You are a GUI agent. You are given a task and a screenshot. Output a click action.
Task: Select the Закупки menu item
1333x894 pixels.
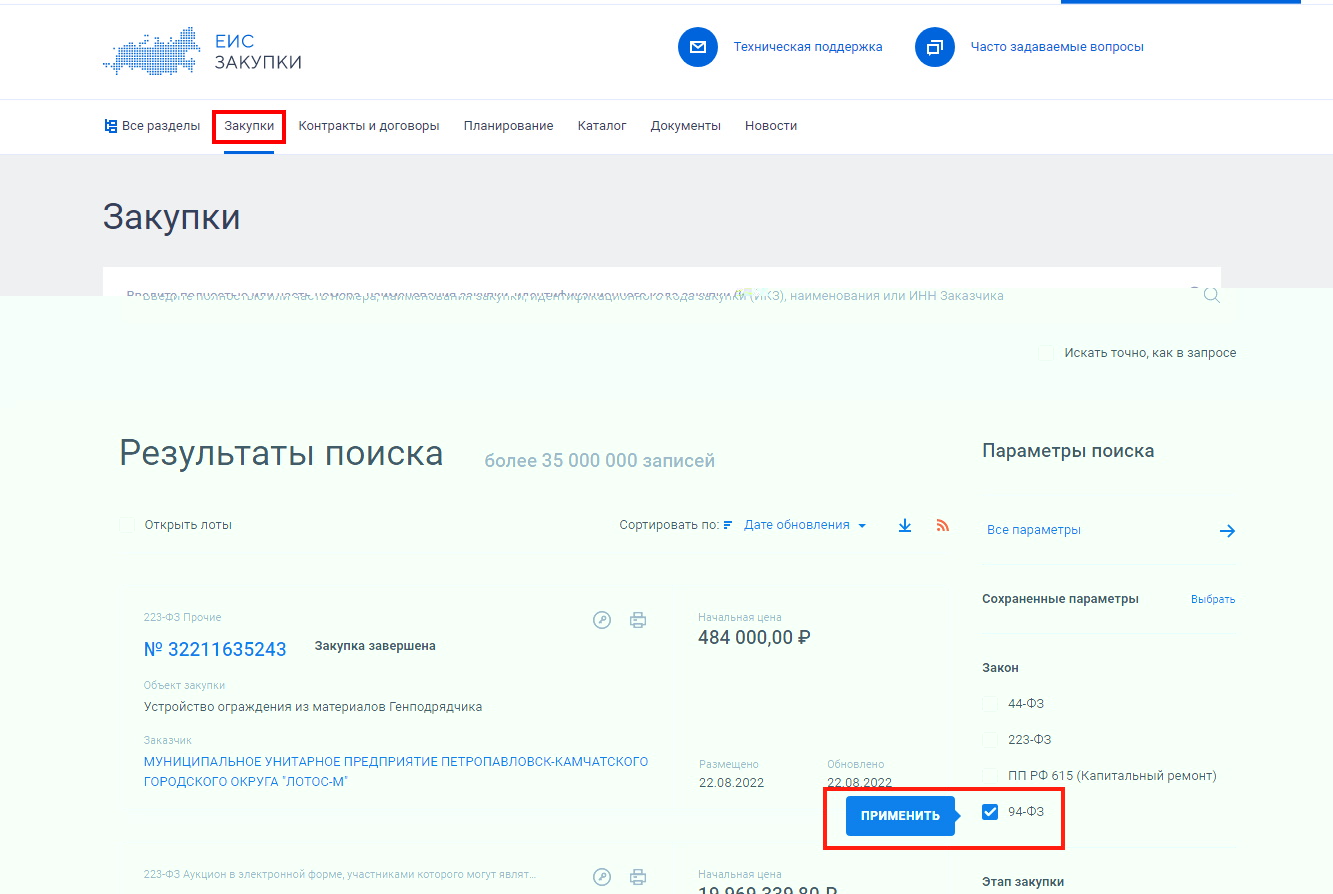coord(249,126)
